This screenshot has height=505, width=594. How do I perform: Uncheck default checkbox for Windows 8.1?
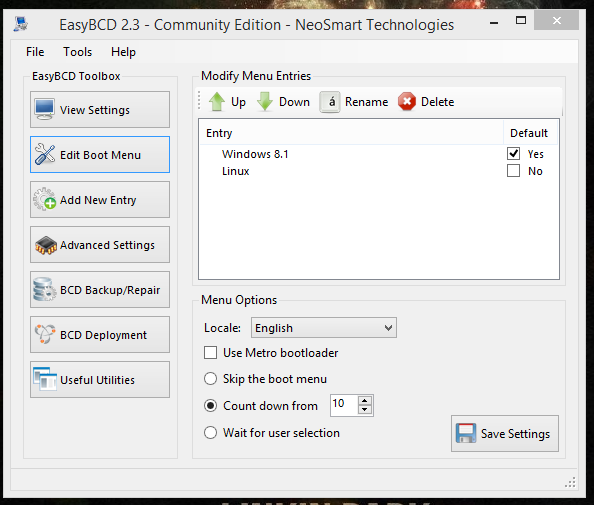coord(513,153)
